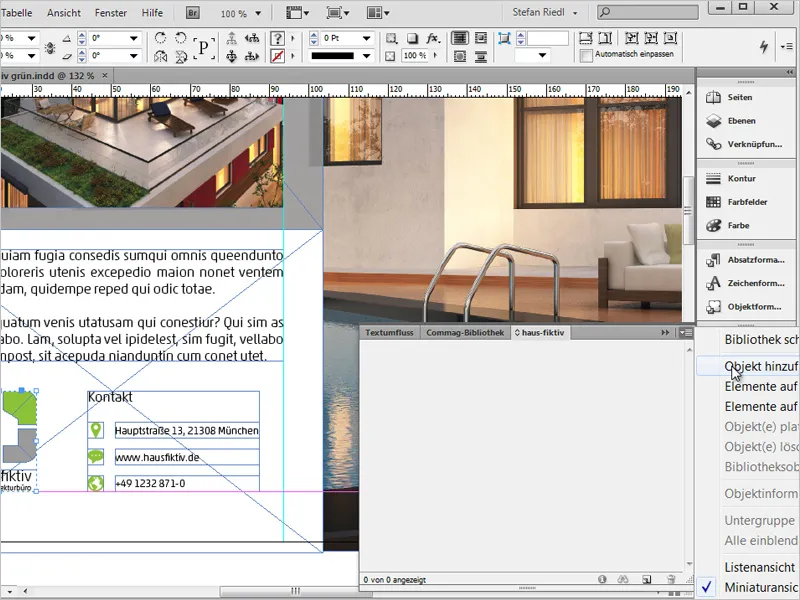Screen dimensions: 800x600
Task: Toggle the checked Miniaturansicht menu option
Action: click(747, 587)
